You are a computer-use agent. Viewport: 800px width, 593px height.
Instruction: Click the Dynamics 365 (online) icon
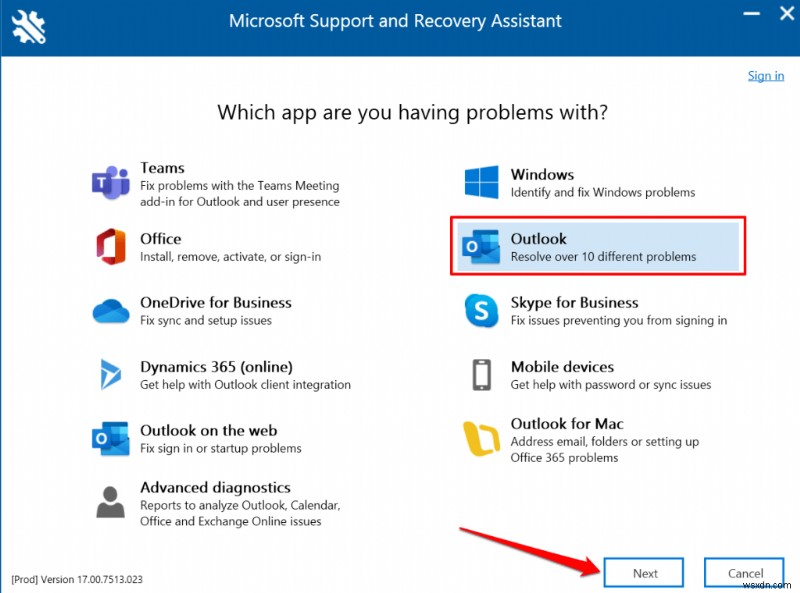coord(110,375)
